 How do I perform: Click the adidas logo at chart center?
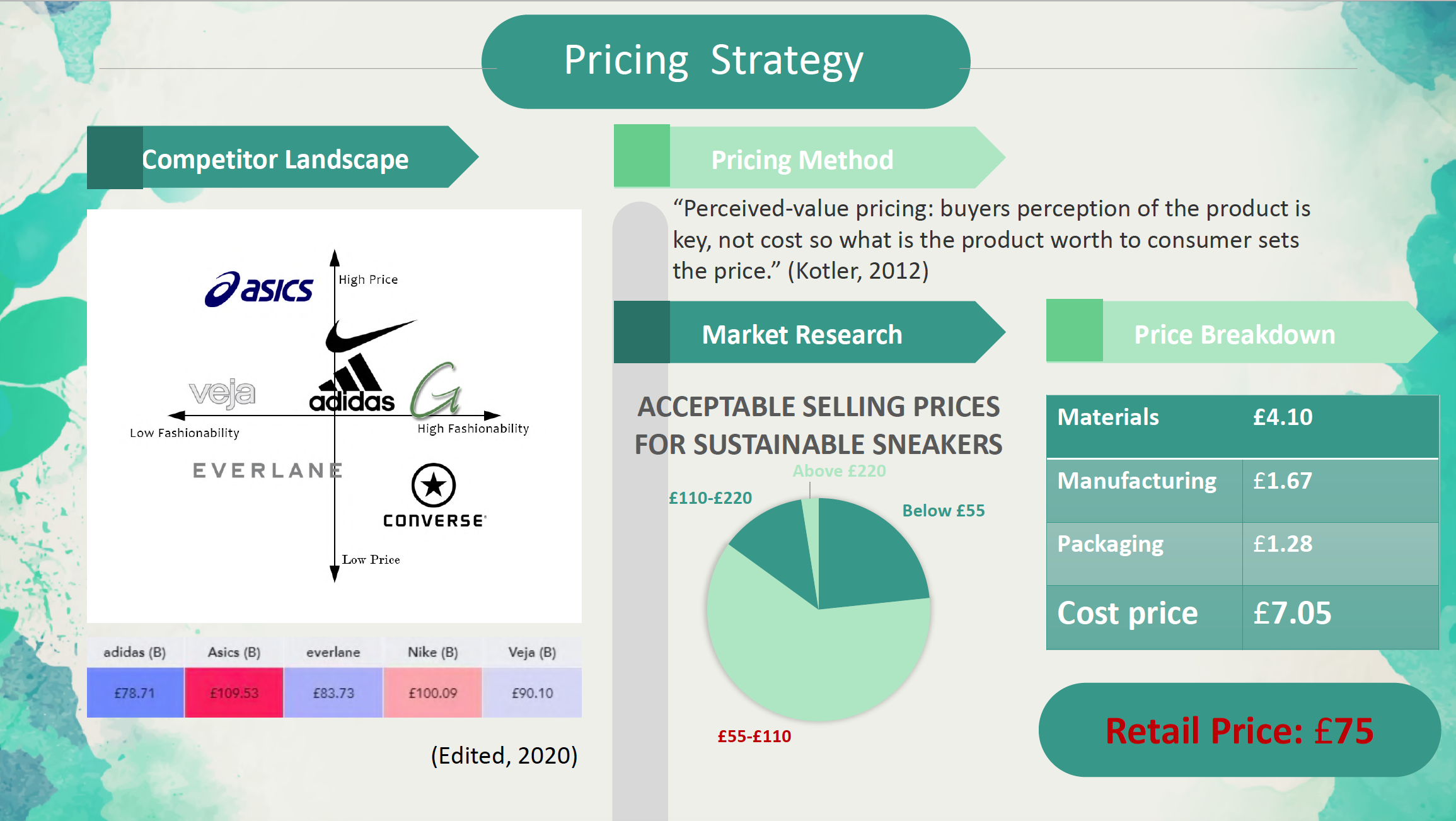click(x=352, y=383)
